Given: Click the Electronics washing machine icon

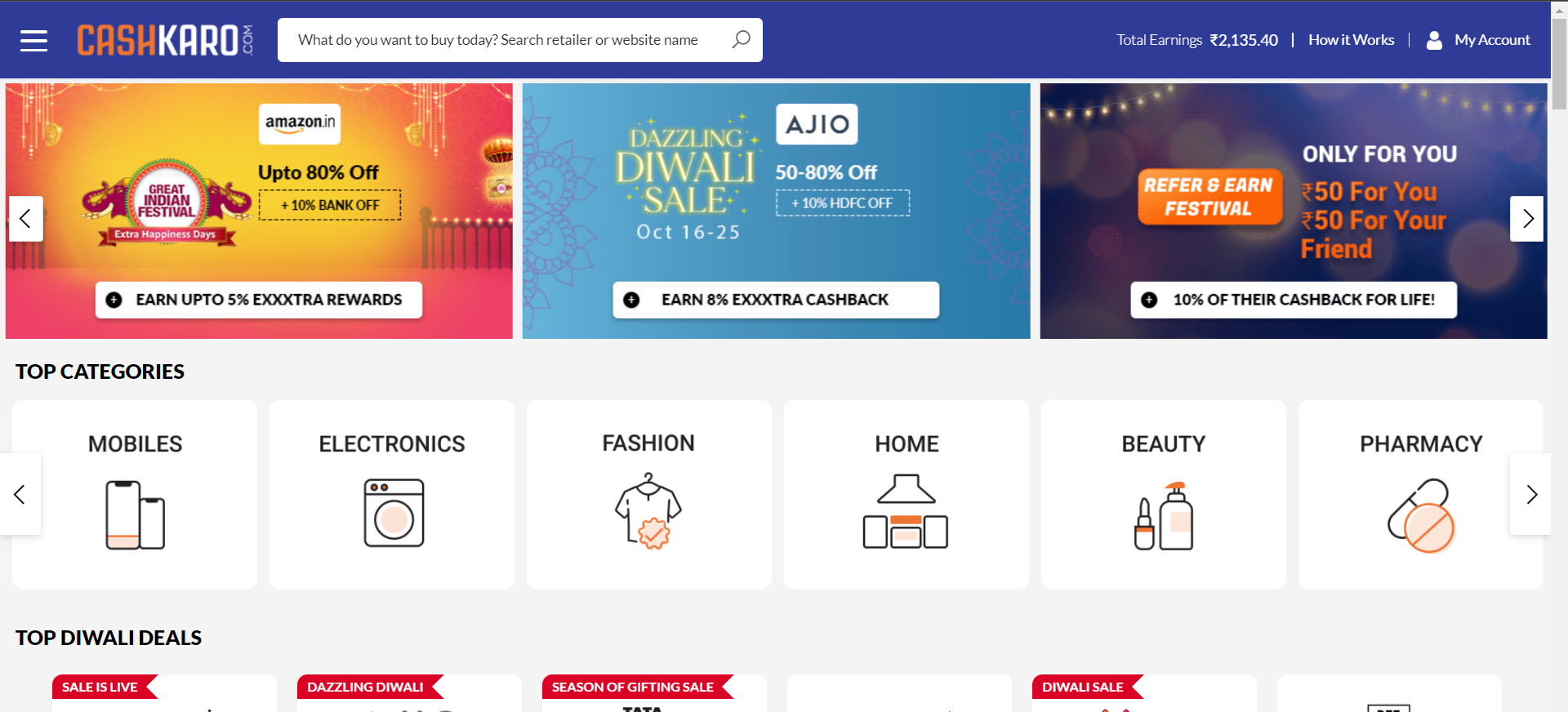Looking at the screenshot, I should pyautogui.click(x=394, y=513).
